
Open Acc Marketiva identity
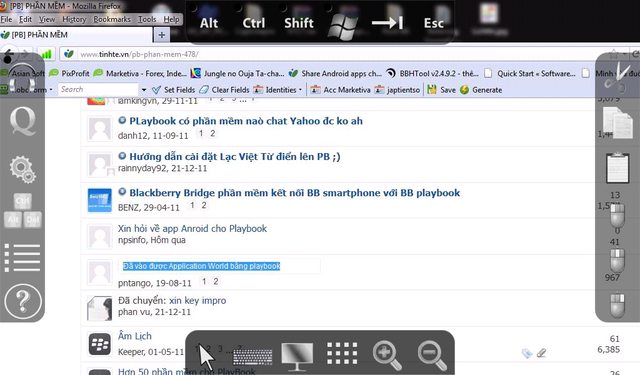(340, 90)
